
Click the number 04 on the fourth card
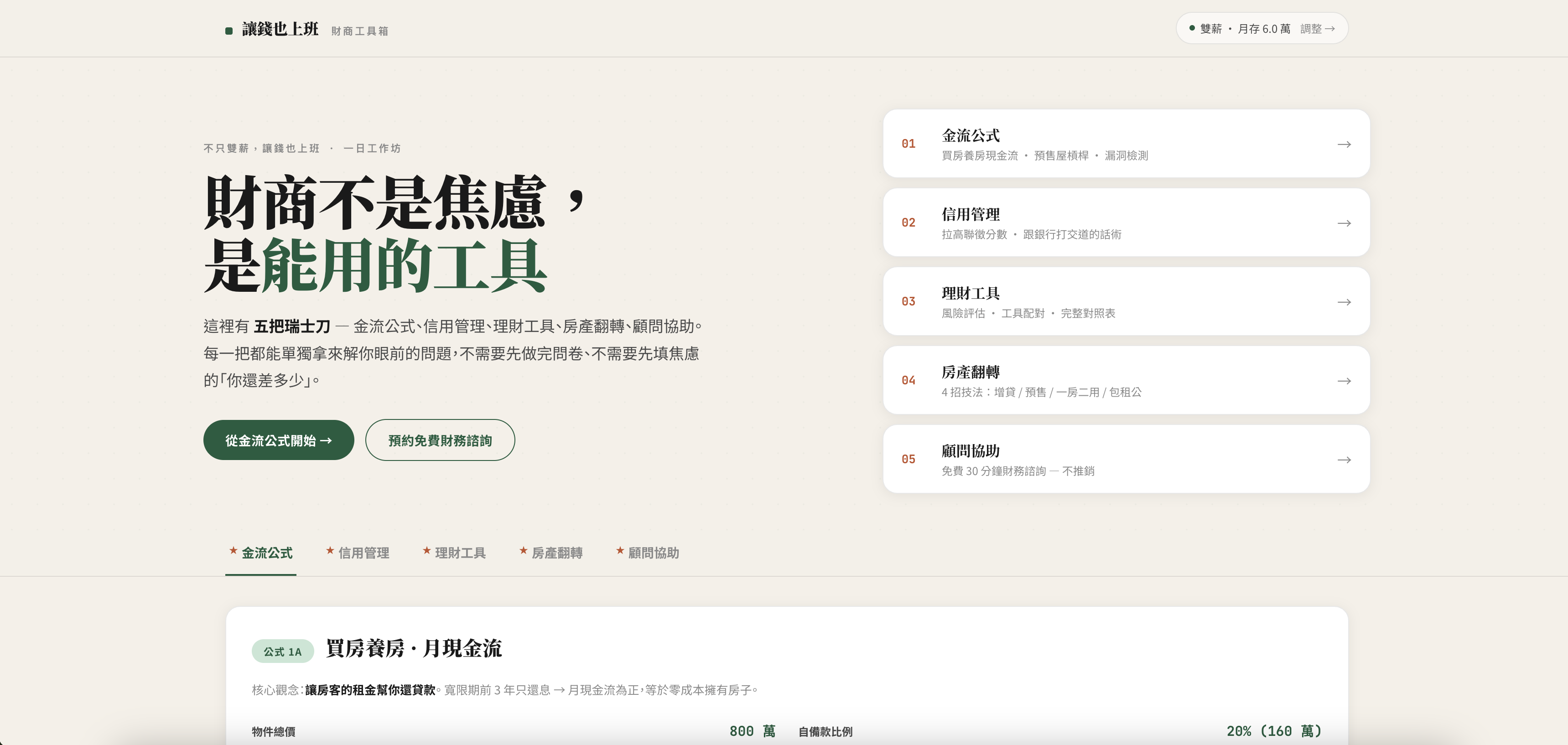tap(908, 380)
